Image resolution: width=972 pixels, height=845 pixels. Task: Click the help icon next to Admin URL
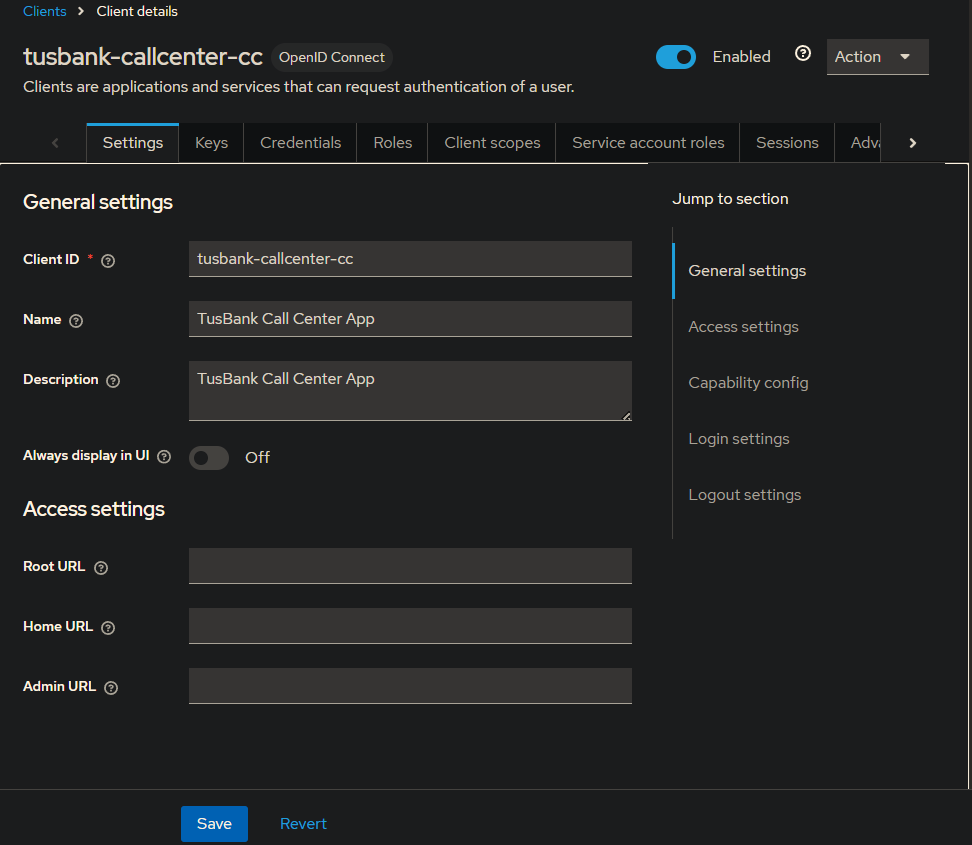coord(111,688)
